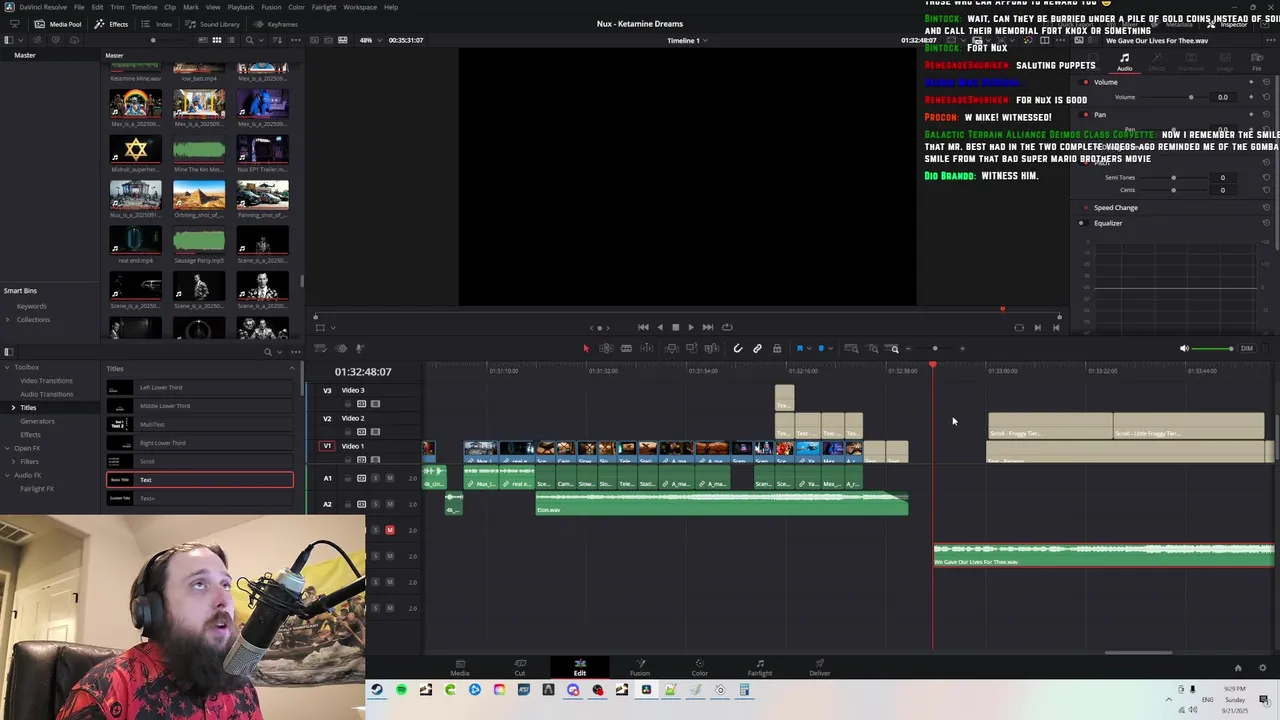
Task: Open the Workspace menu
Action: [360, 7]
